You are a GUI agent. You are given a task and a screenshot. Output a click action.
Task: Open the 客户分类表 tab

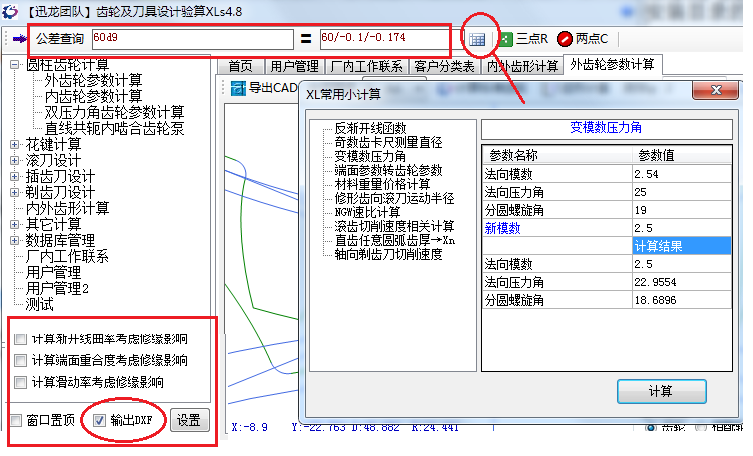(444, 66)
